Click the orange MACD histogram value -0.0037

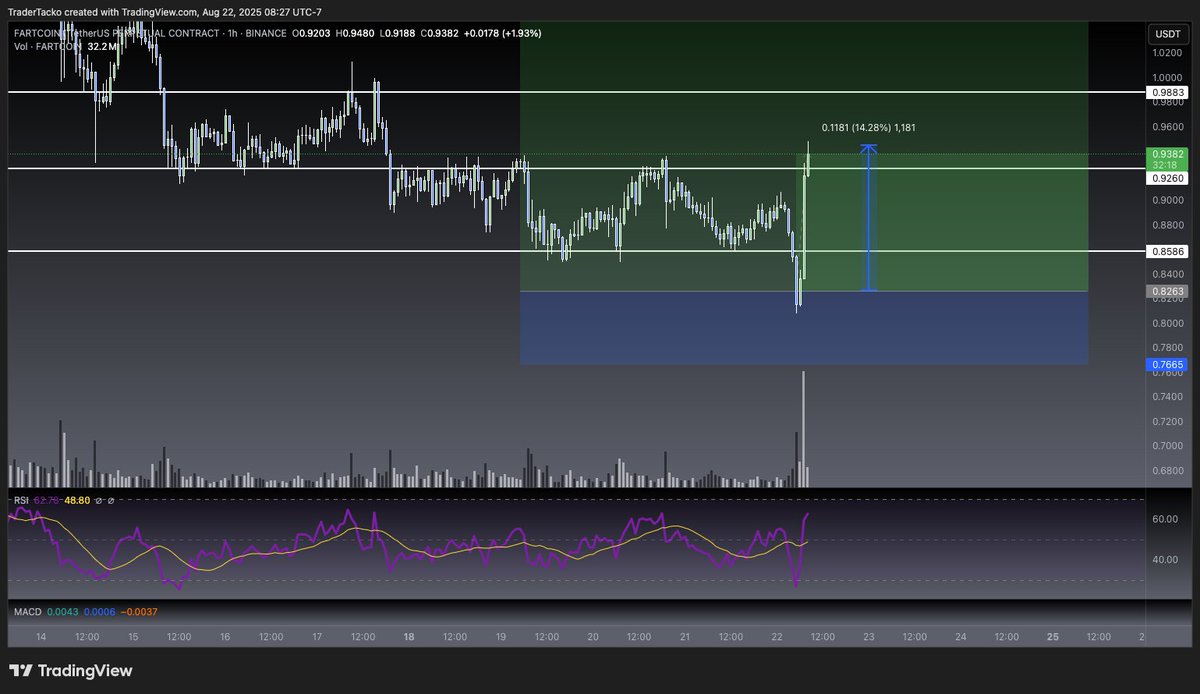[139, 611]
